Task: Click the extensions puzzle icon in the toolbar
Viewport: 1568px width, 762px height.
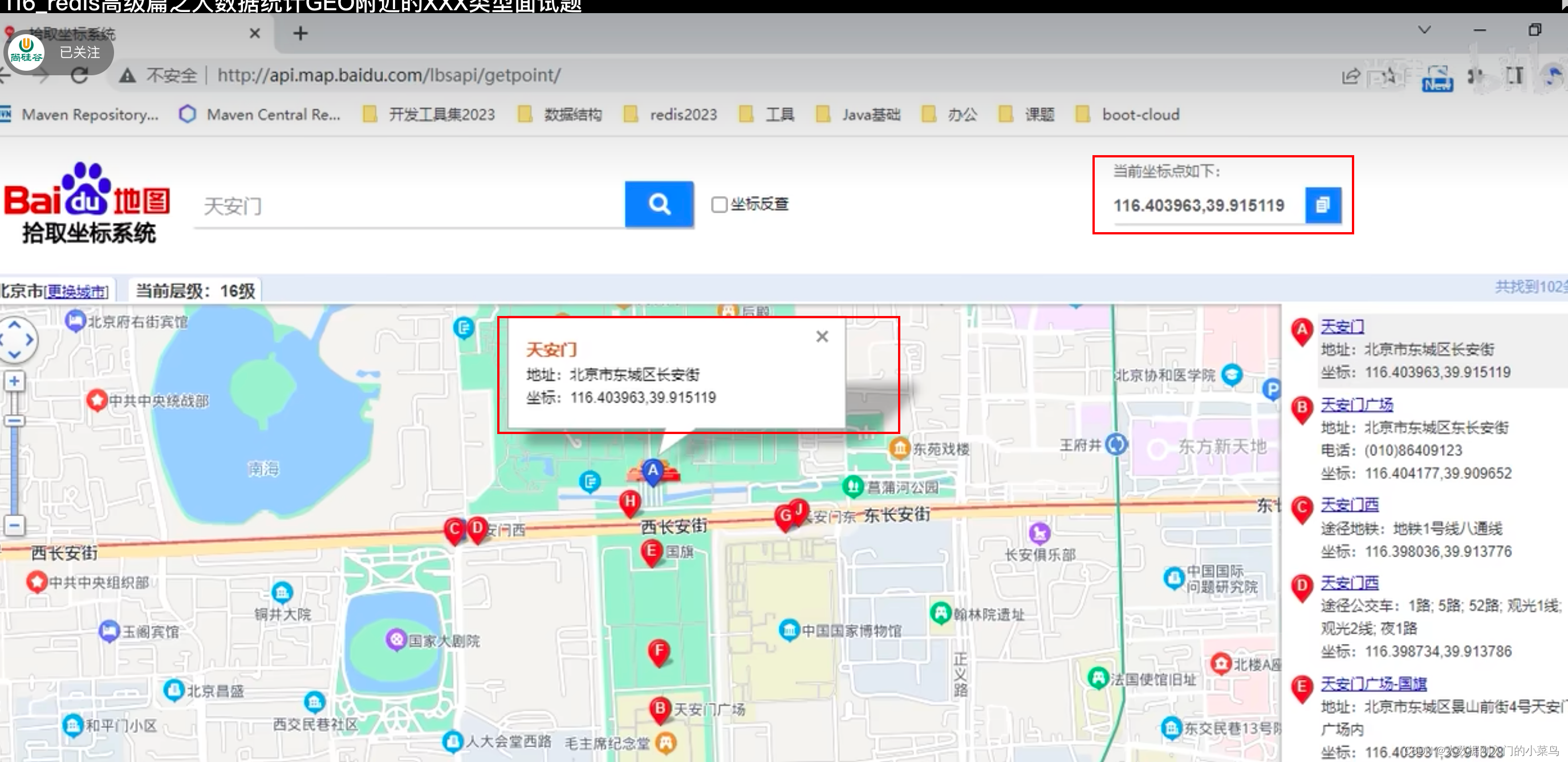Action: pyautogui.click(x=1474, y=76)
